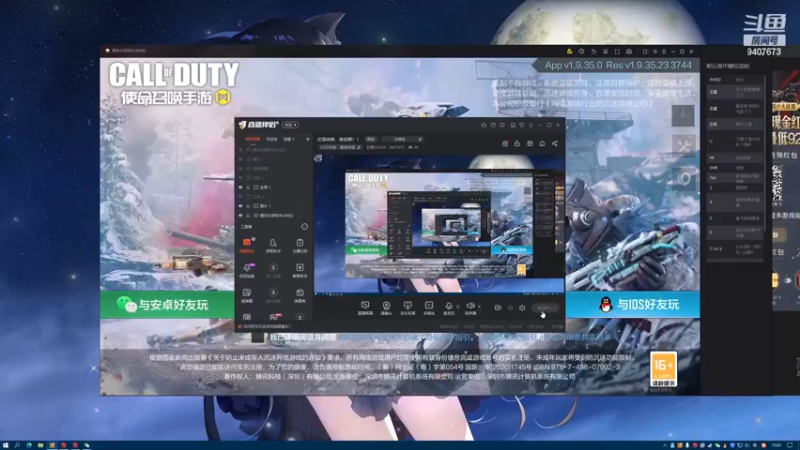The height and width of the screenshot is (450, 800).
Task: Click the record video camera icon
Action: pyautogui.click(x=498, y=308)
